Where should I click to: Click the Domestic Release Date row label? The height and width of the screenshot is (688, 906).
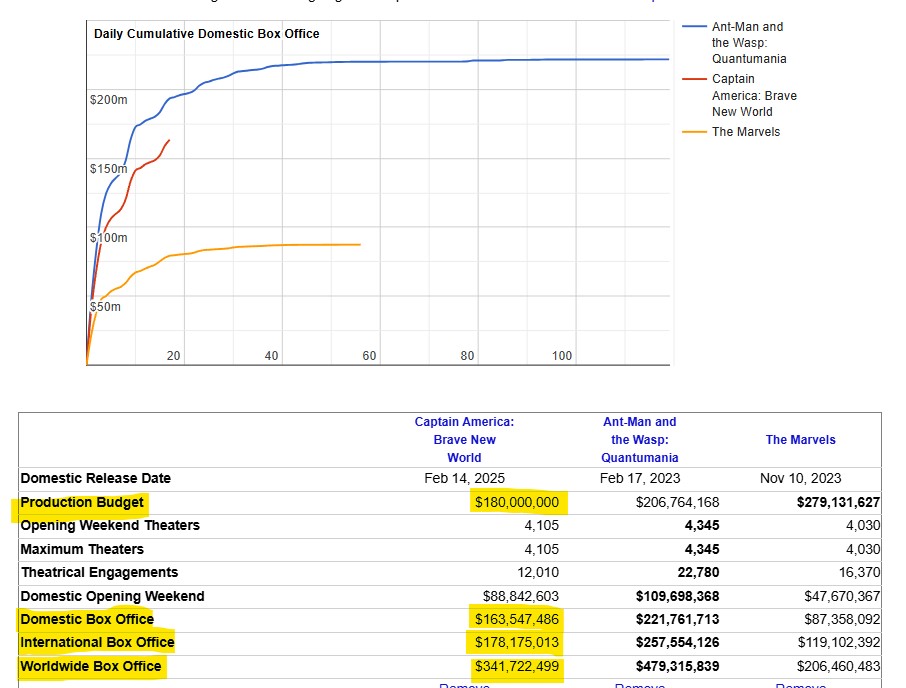(96, 478)
